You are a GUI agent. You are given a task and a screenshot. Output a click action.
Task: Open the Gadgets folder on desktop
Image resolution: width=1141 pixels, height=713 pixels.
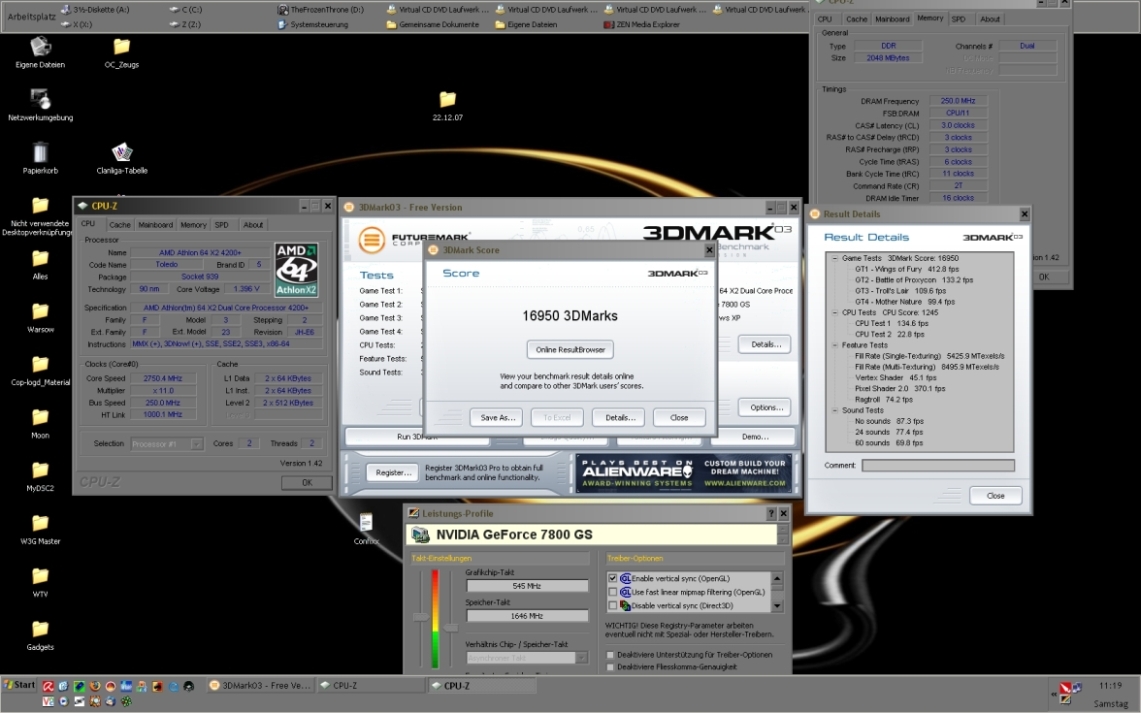tap(40, 635)
